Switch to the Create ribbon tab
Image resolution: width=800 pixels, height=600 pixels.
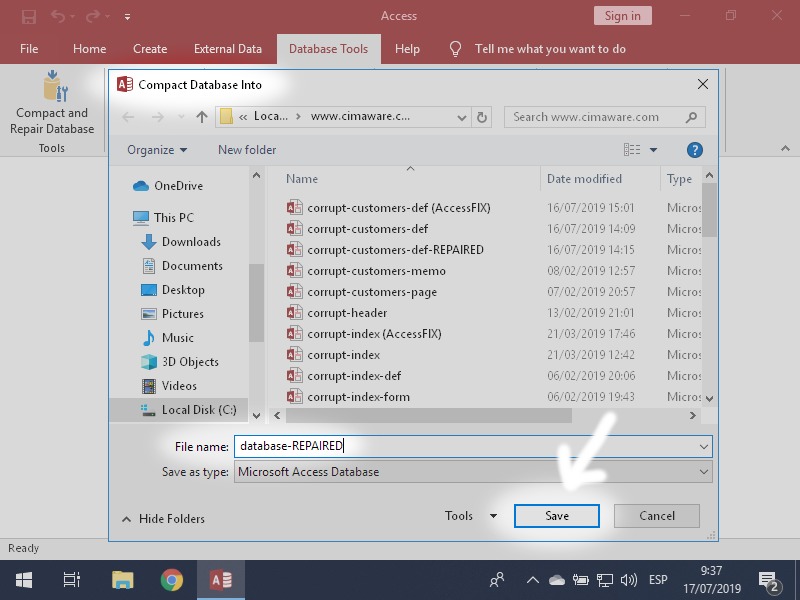click(150, 49)
